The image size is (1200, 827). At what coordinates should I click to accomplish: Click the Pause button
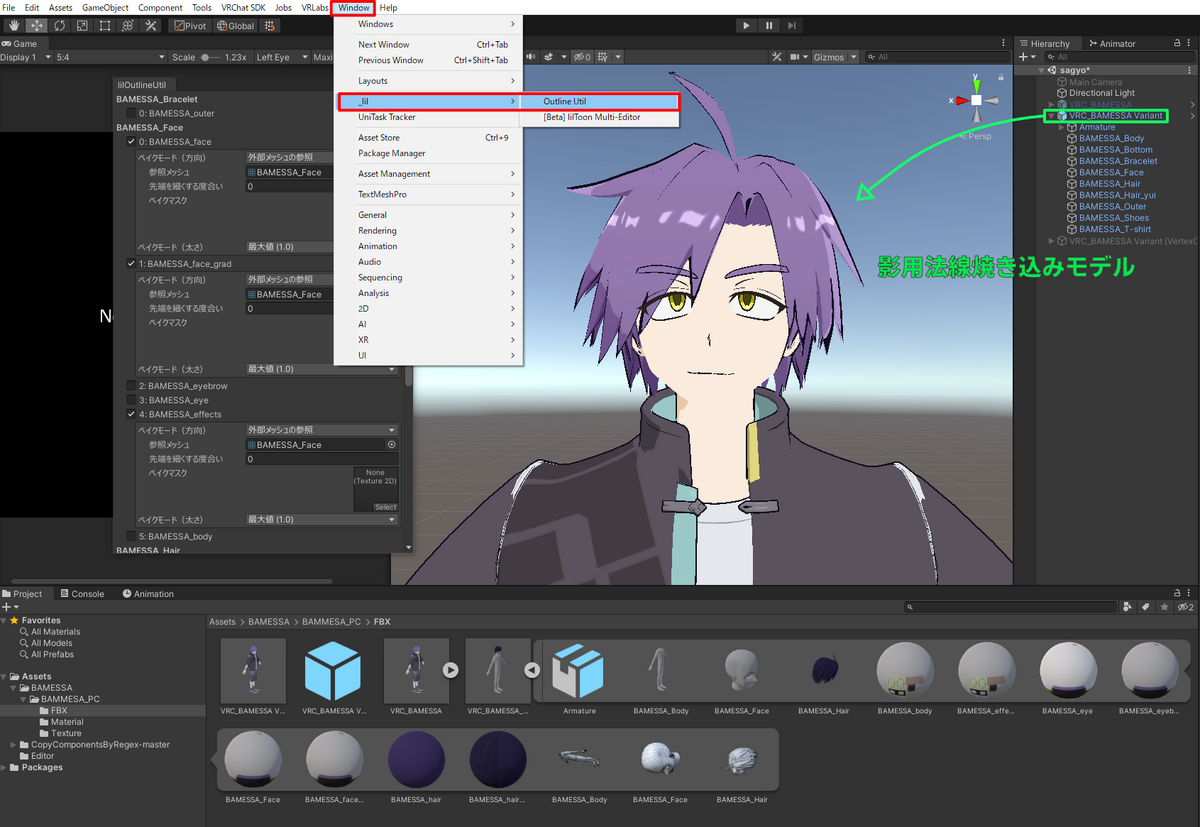(769, 25)
